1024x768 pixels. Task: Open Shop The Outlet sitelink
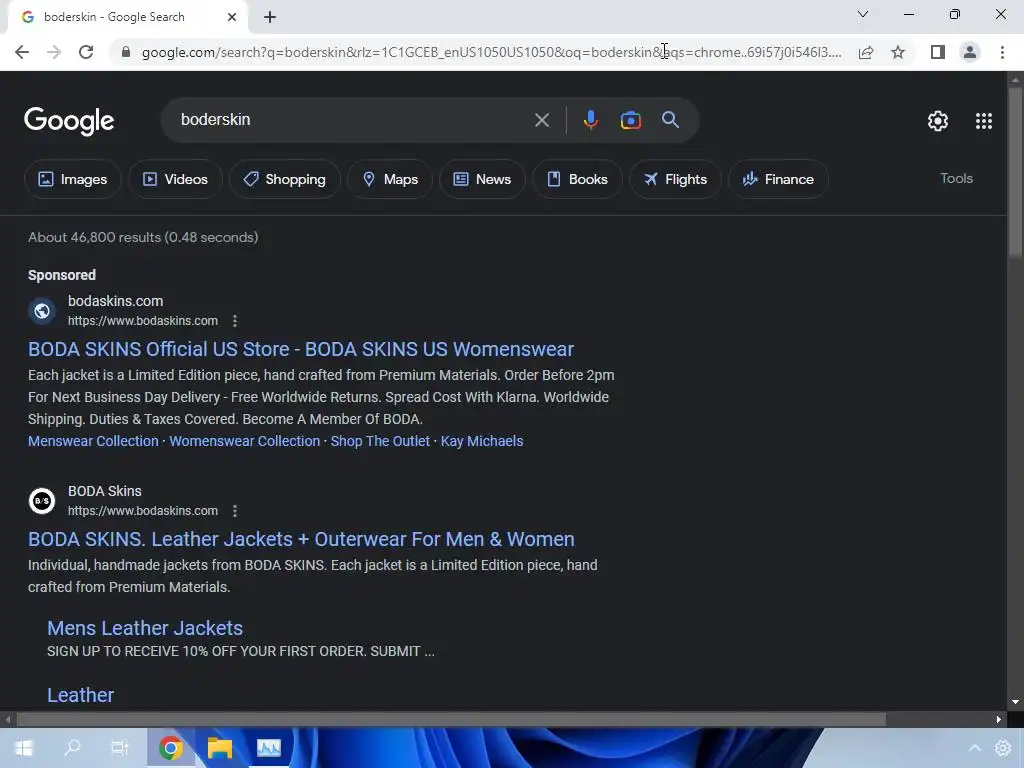coord(380,441)
